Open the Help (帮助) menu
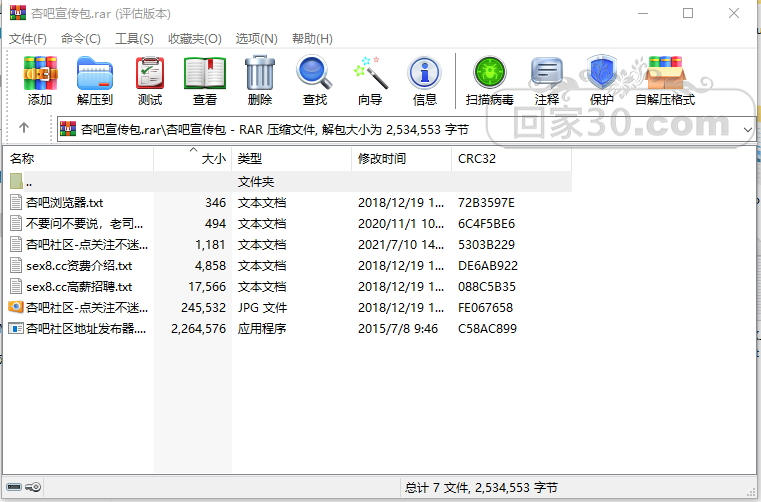This screenshot has width=761, height=502. (312, 39)
